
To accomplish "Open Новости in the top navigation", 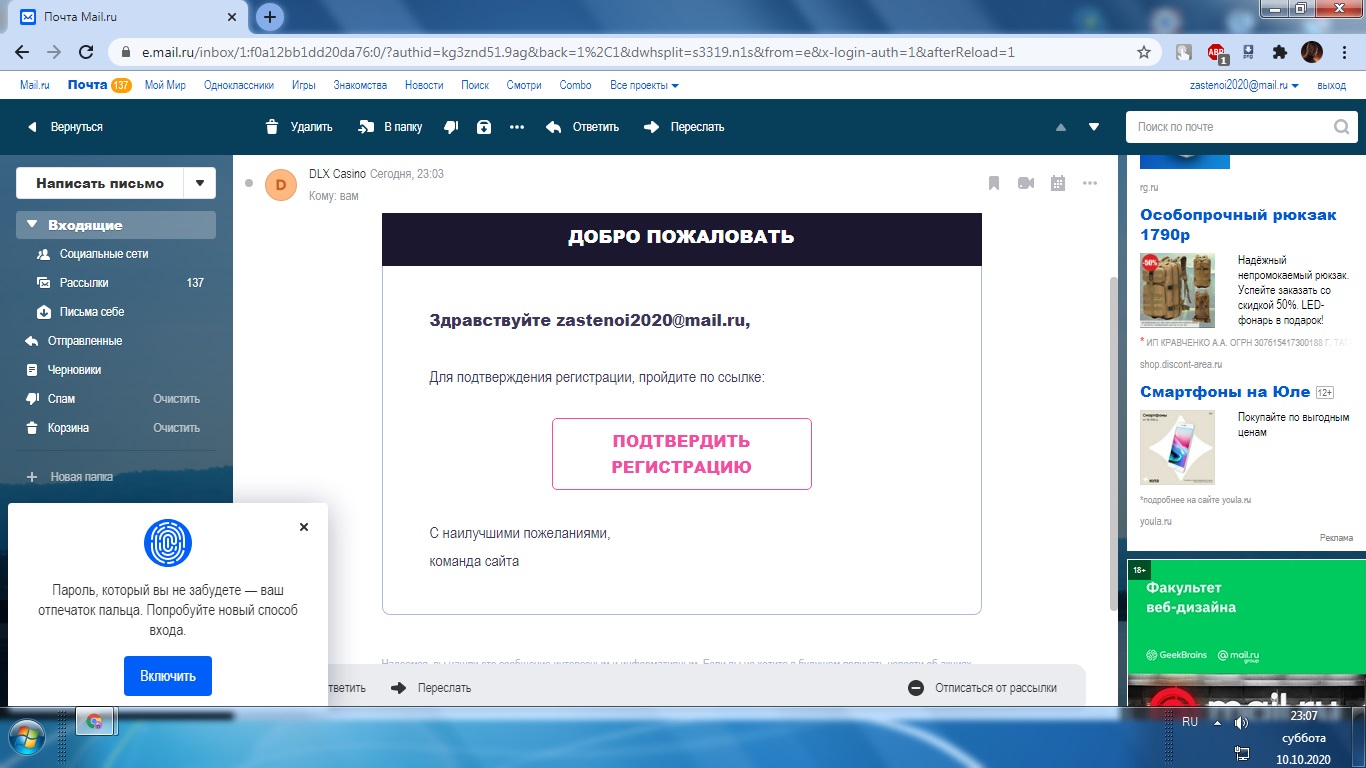I will pos(424,85).
